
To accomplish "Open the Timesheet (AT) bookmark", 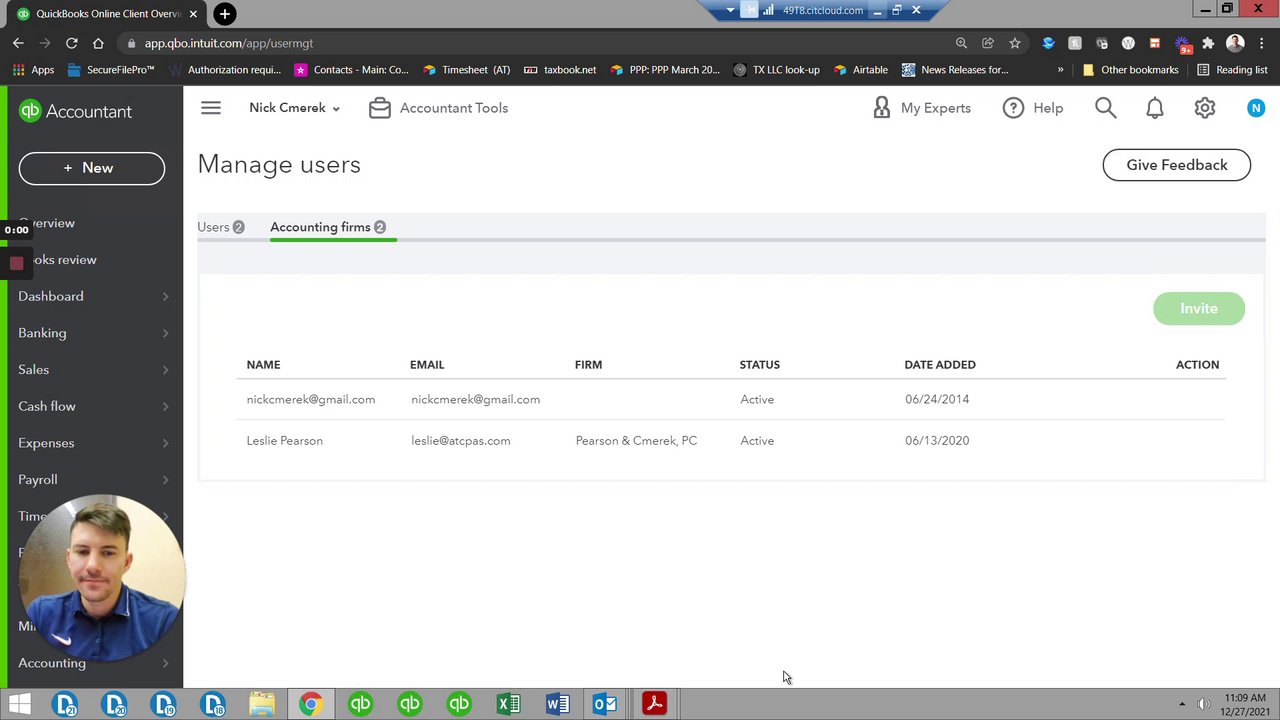I will click(x=466, y=70).
